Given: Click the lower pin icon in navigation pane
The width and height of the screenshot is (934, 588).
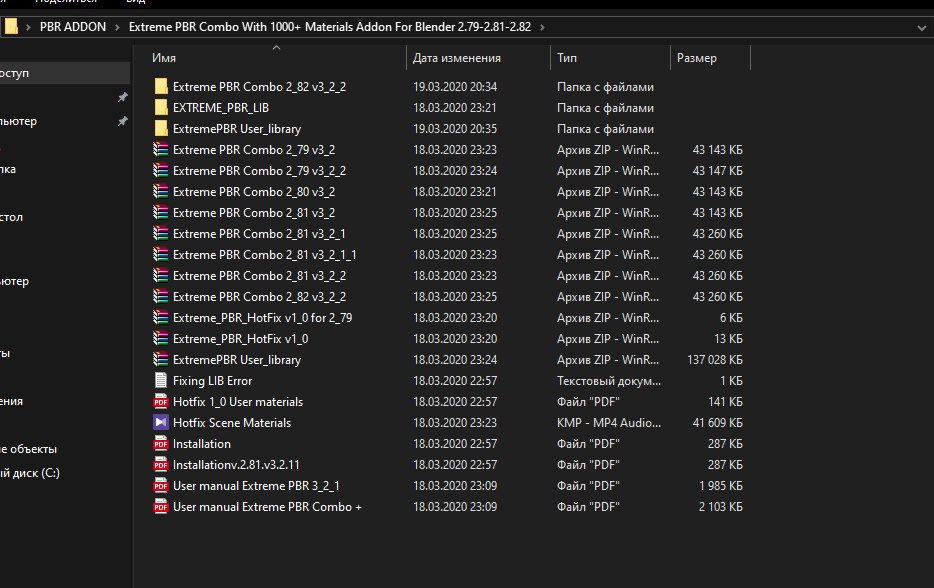Looking at the screenshot, I should click(x=122, y=121).
